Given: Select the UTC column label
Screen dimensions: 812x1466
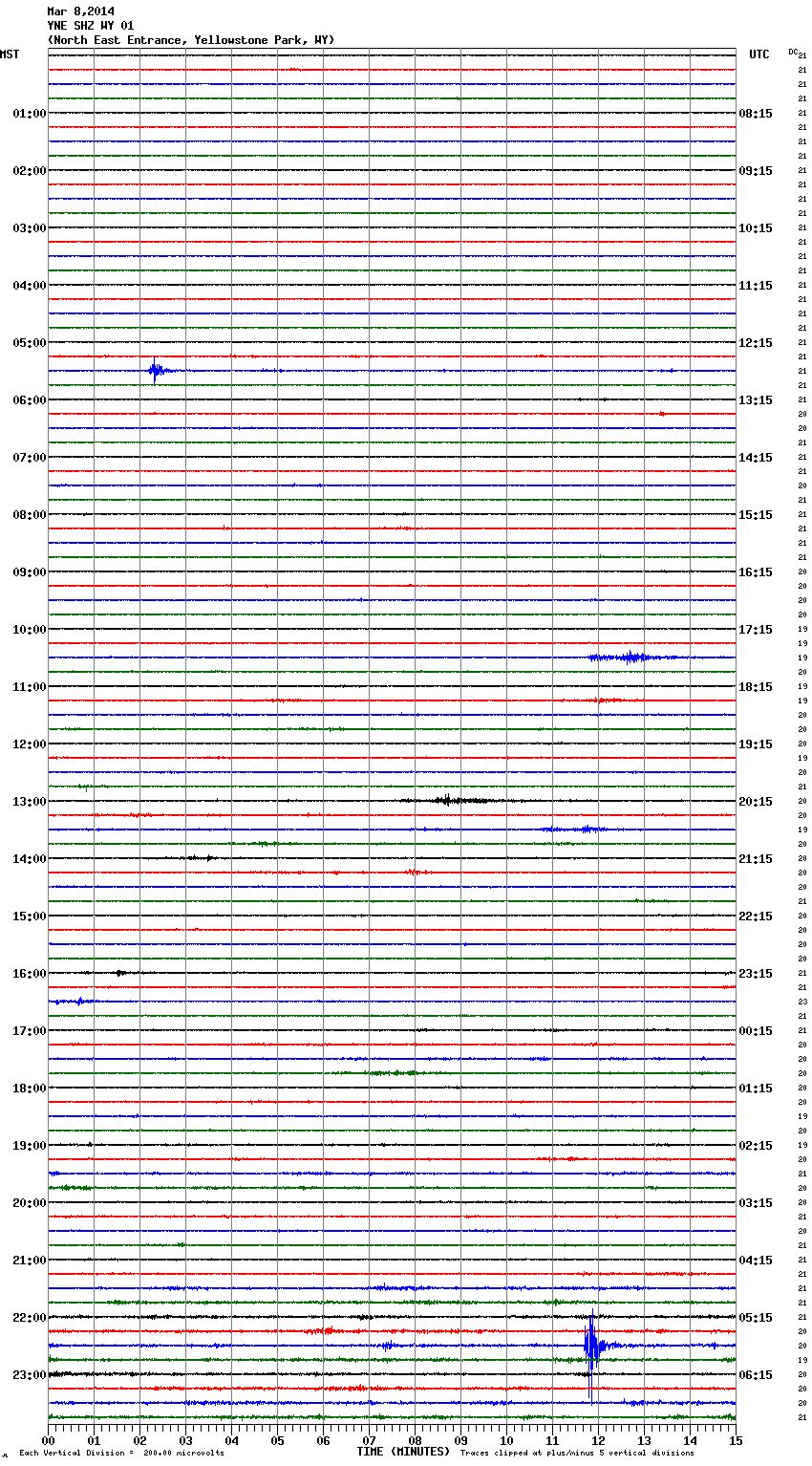Looking at the screenshot, I should tap(759, 54).
